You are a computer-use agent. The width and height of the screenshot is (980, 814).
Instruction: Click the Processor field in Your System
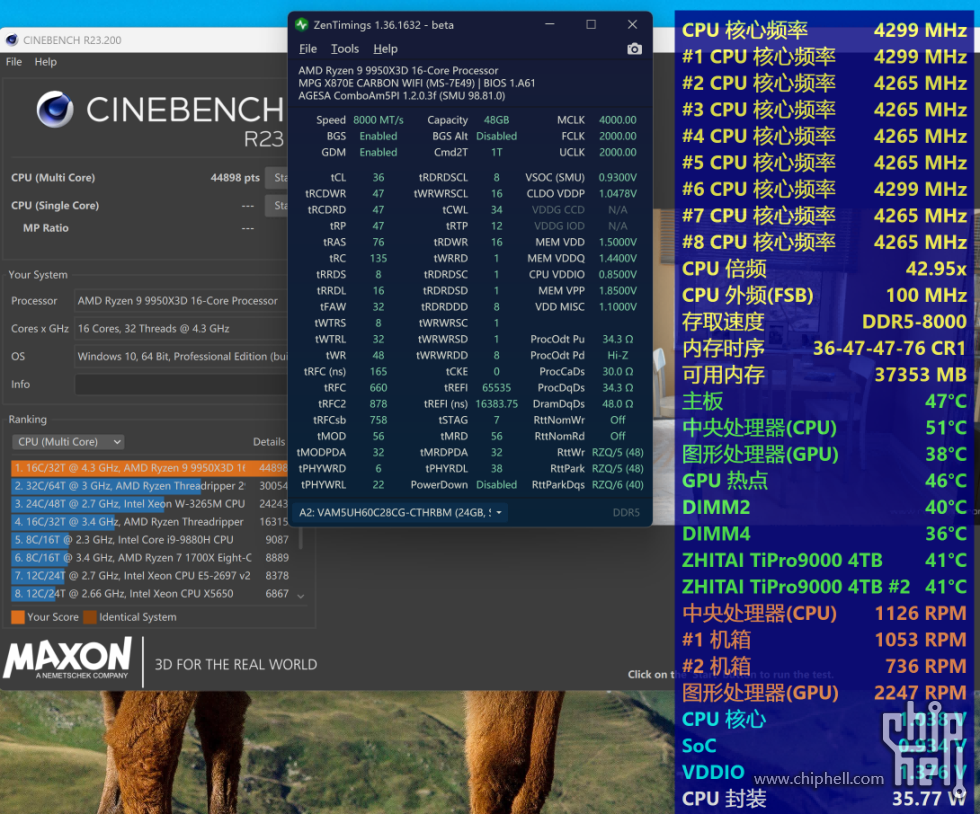pyautogui.click(x=181, y=301)
